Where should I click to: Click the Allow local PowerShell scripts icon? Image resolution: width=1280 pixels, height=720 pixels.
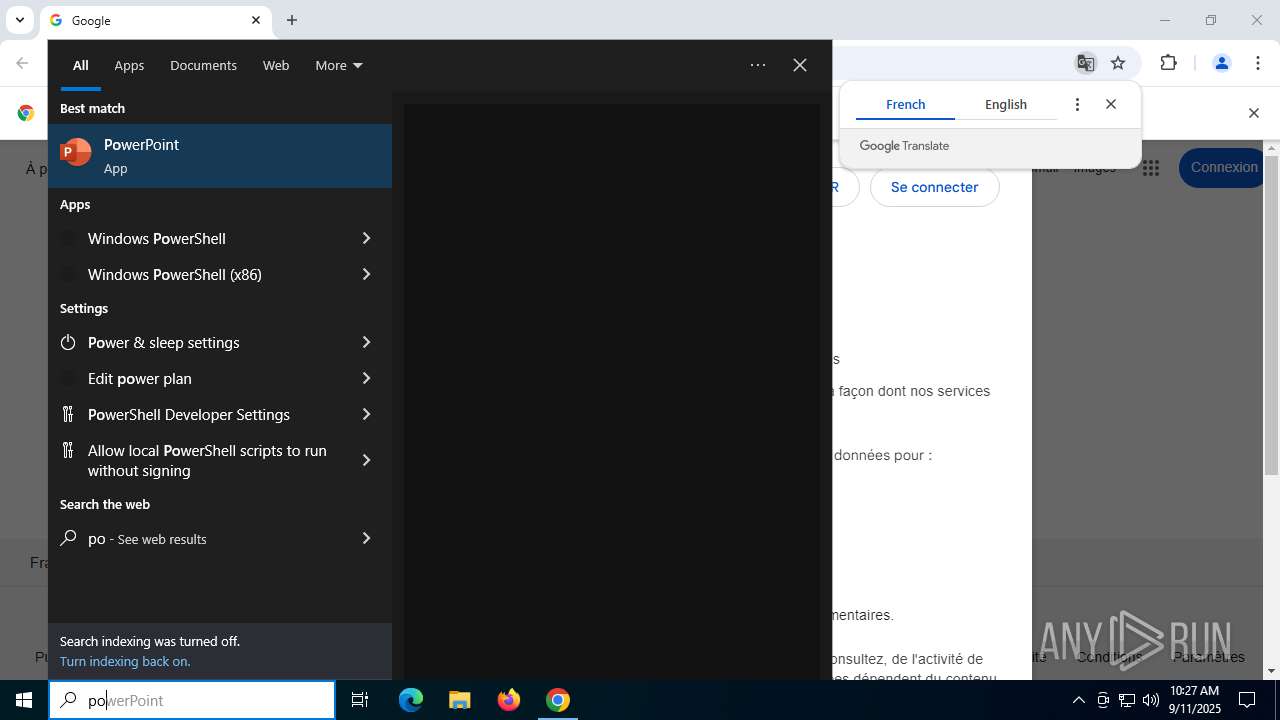[68, 450]
